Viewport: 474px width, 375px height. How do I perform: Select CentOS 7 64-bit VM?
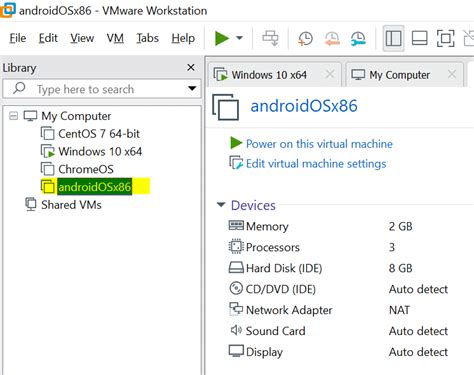click(99, 134)
